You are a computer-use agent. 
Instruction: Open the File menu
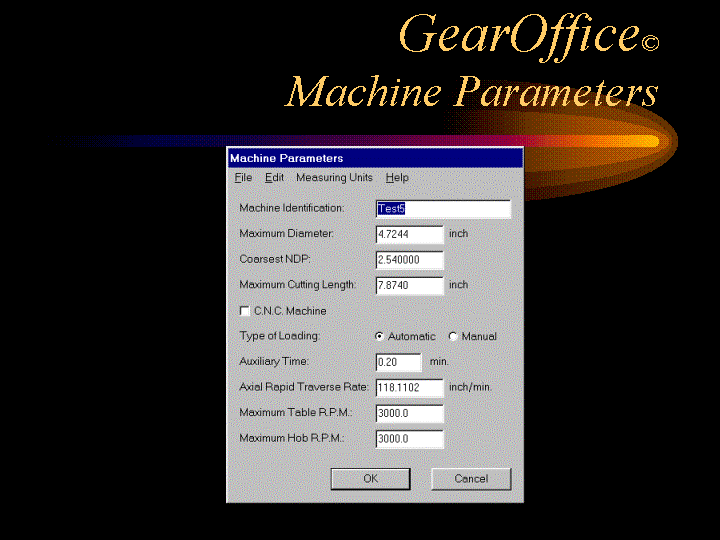point(243,178)
